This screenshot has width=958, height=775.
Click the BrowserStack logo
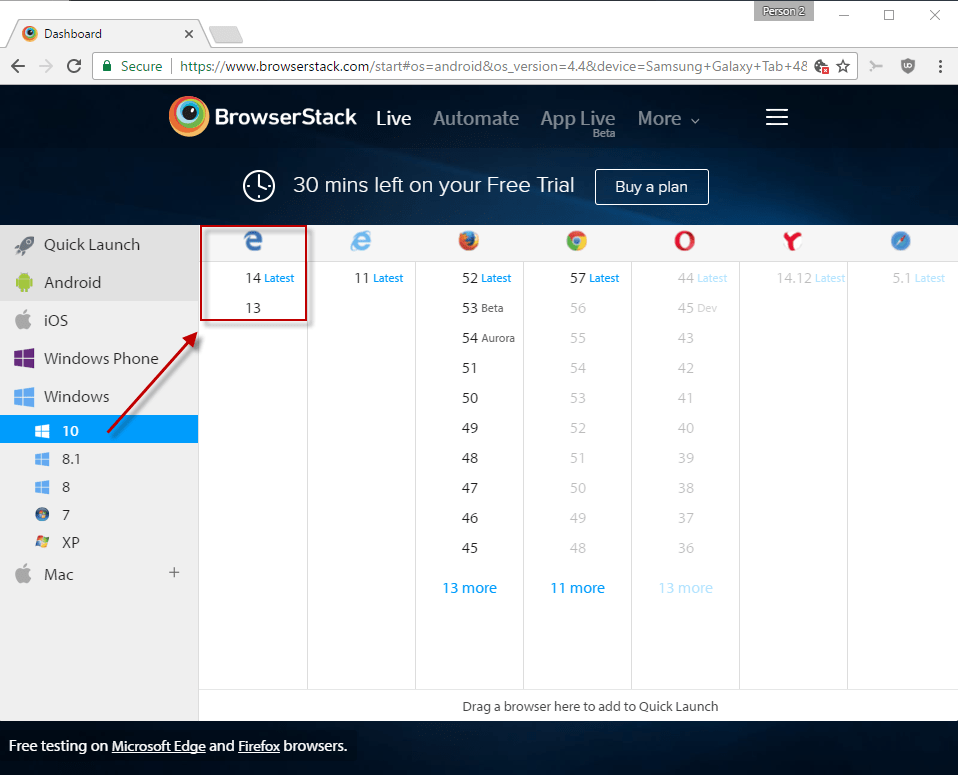tap(263, 117)
